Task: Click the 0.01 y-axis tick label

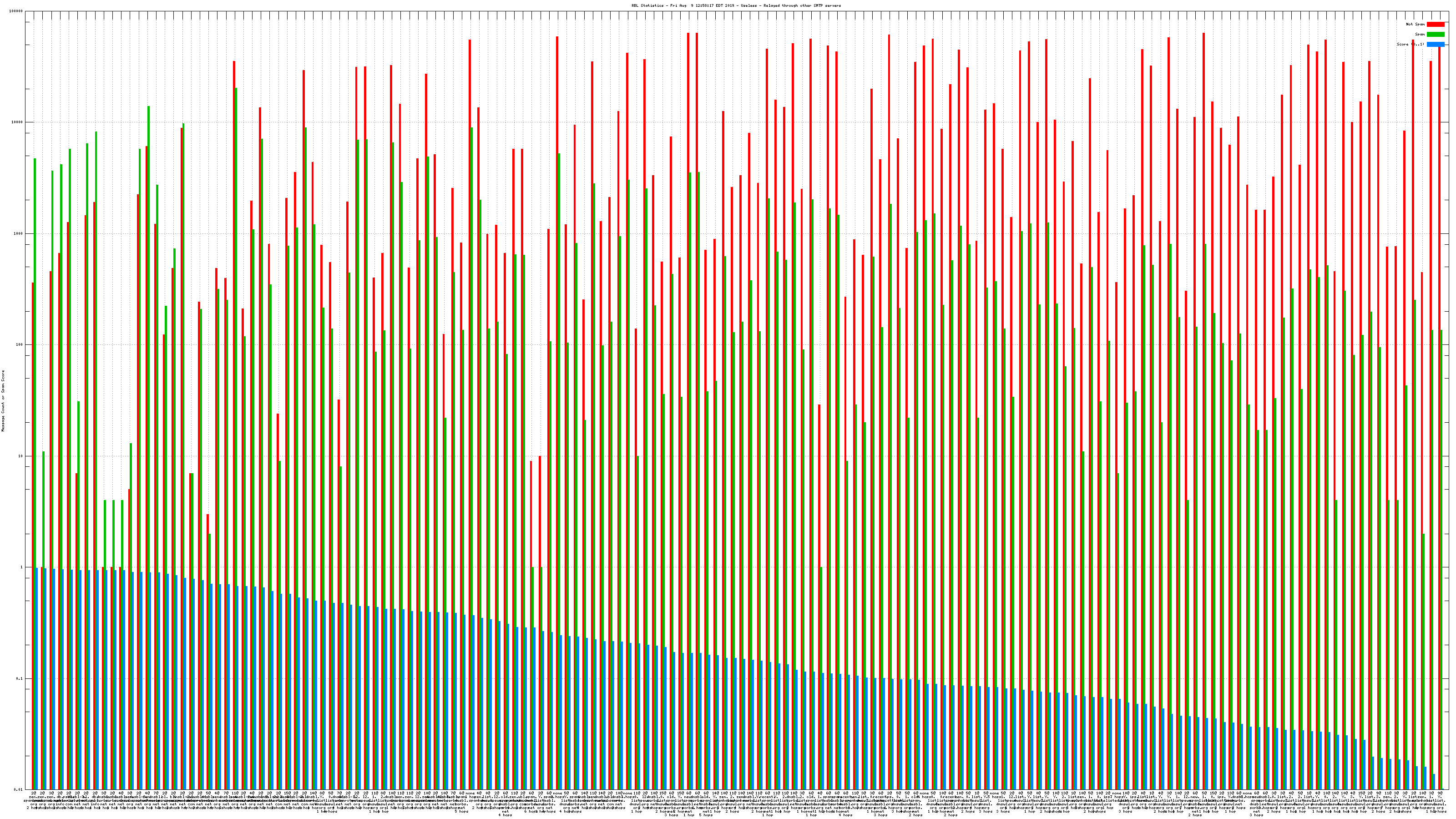Action: [x=19, y=789]
